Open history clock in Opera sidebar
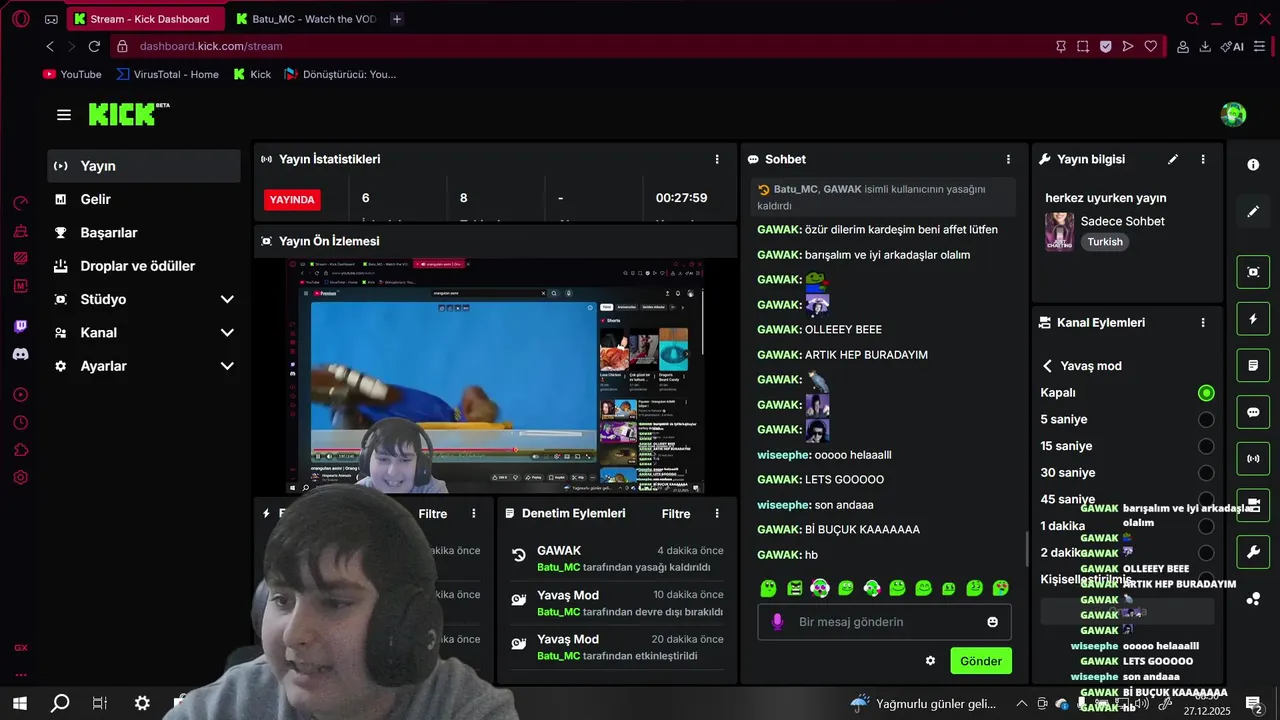This screenshot has width=1280, height=720. coord(21,423)
